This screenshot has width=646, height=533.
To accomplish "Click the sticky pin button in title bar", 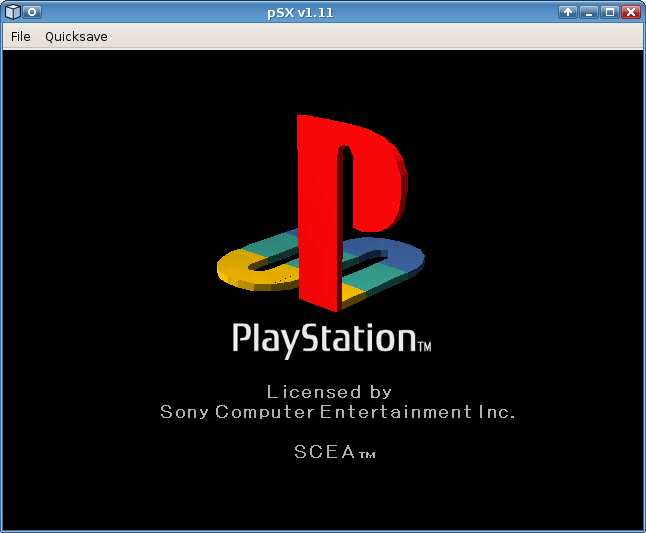I will (32, 12).
